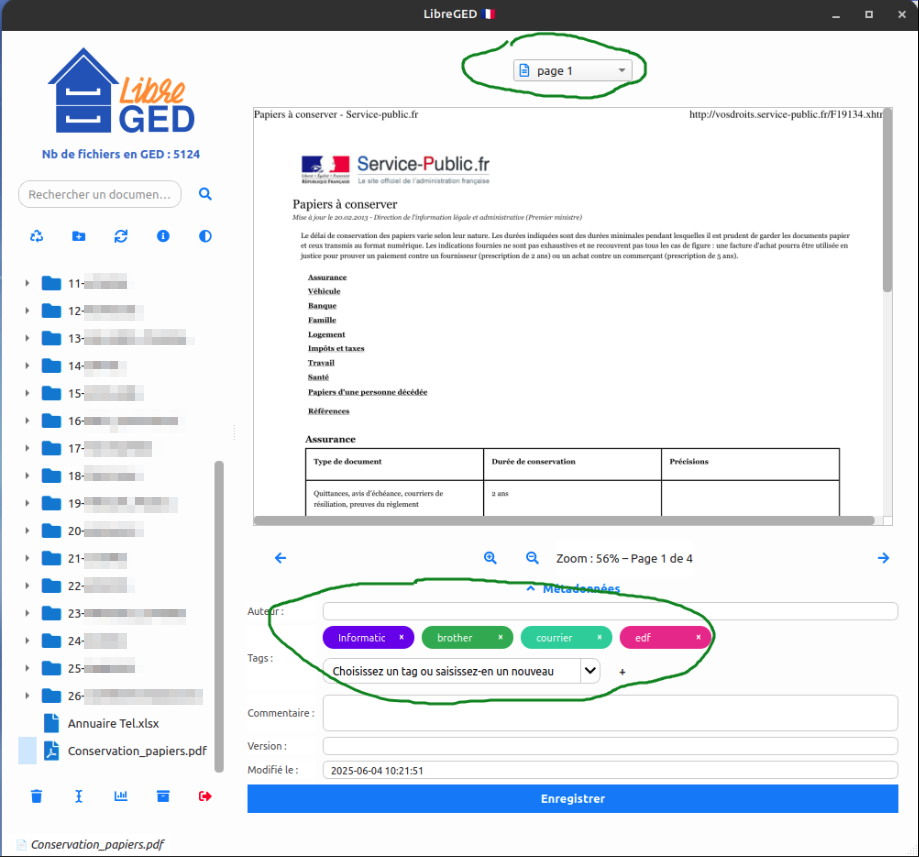Click the rename text-cursor icon
Screen dimensions: 919x857
(x=79, y=796)
